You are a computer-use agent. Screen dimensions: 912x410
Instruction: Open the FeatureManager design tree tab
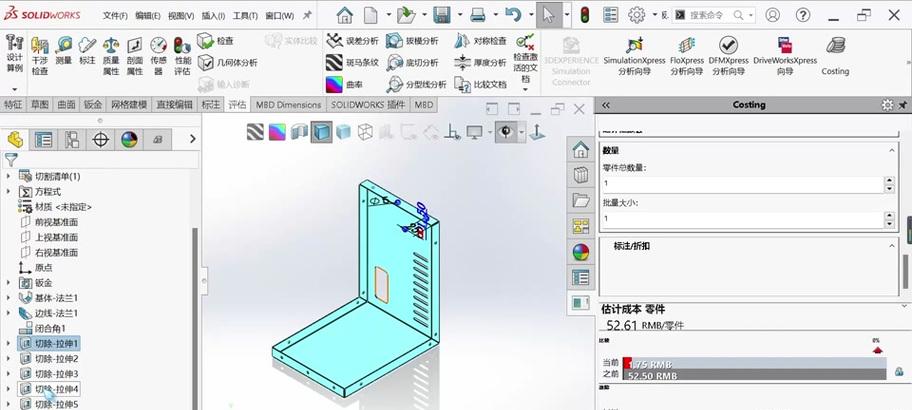(15, 139)
